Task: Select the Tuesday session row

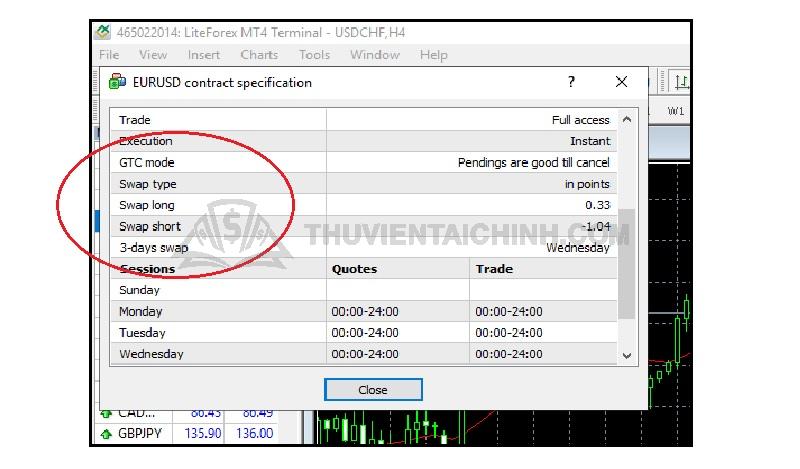Action: pos(364,333)
